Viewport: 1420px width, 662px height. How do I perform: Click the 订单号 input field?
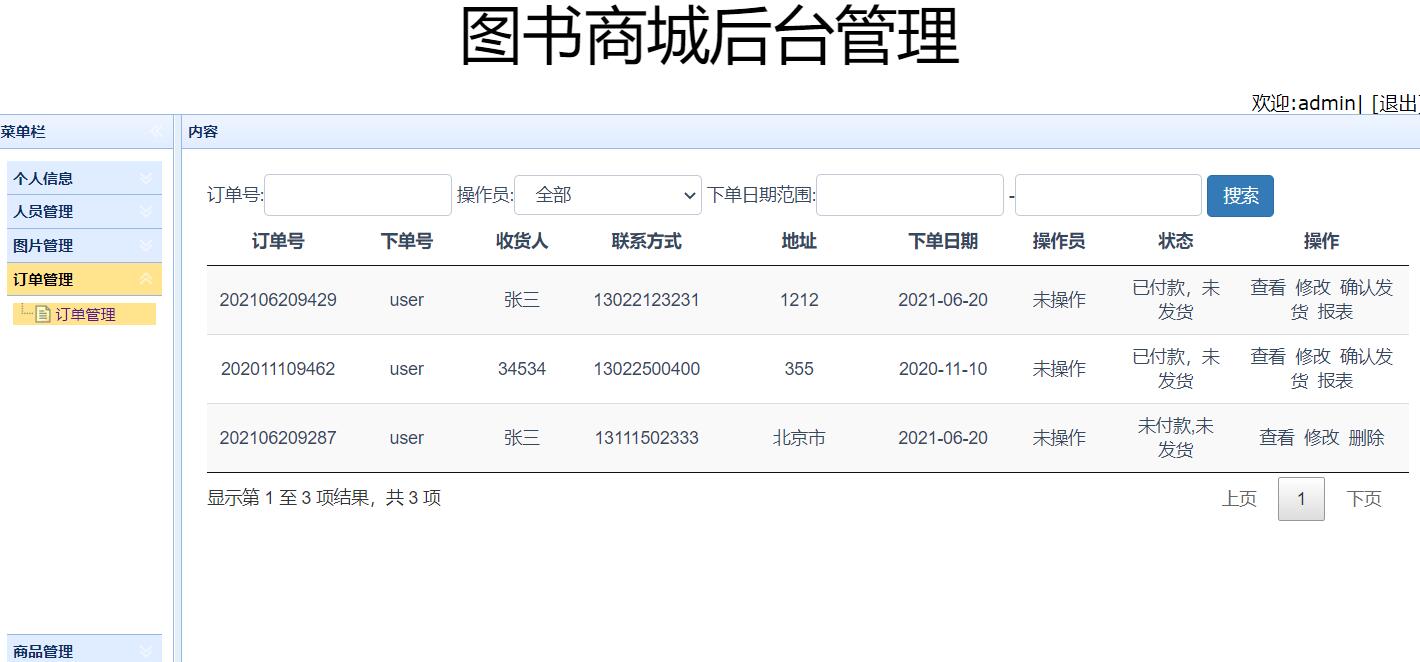[357, 195]
